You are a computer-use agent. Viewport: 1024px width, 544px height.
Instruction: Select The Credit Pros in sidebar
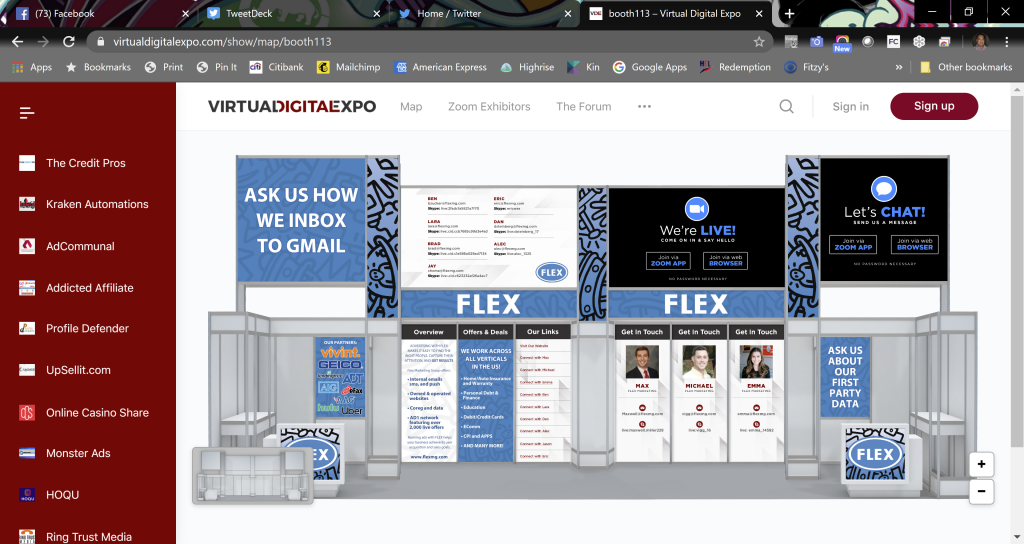(x=88, y=163)
